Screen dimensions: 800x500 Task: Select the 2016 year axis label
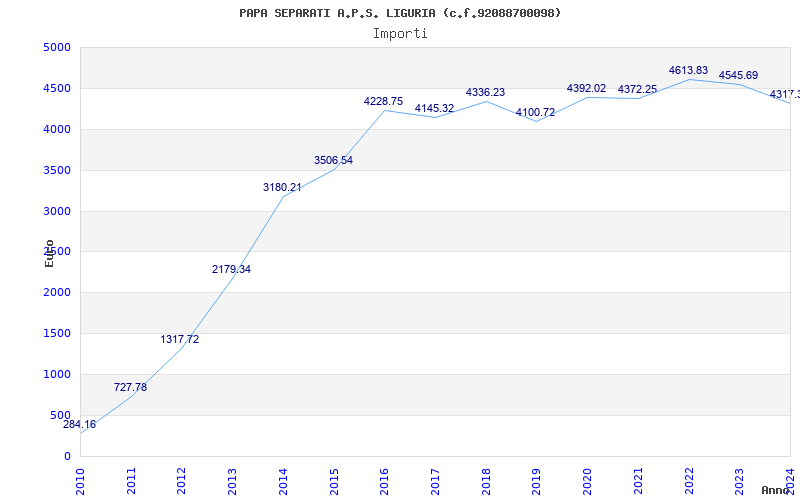[384, 481]
